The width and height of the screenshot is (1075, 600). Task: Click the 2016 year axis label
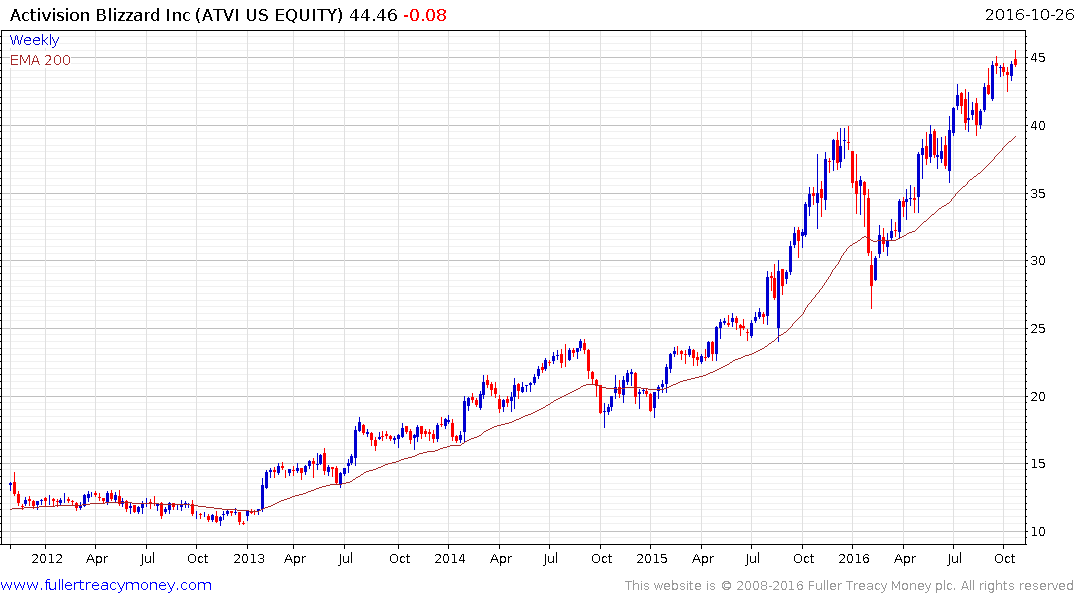854,558
